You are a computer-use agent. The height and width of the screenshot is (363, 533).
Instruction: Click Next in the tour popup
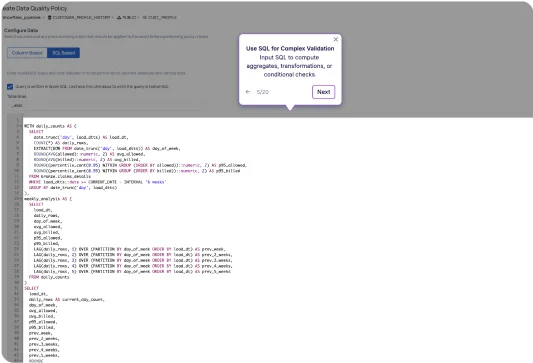[x=323, y=92]
